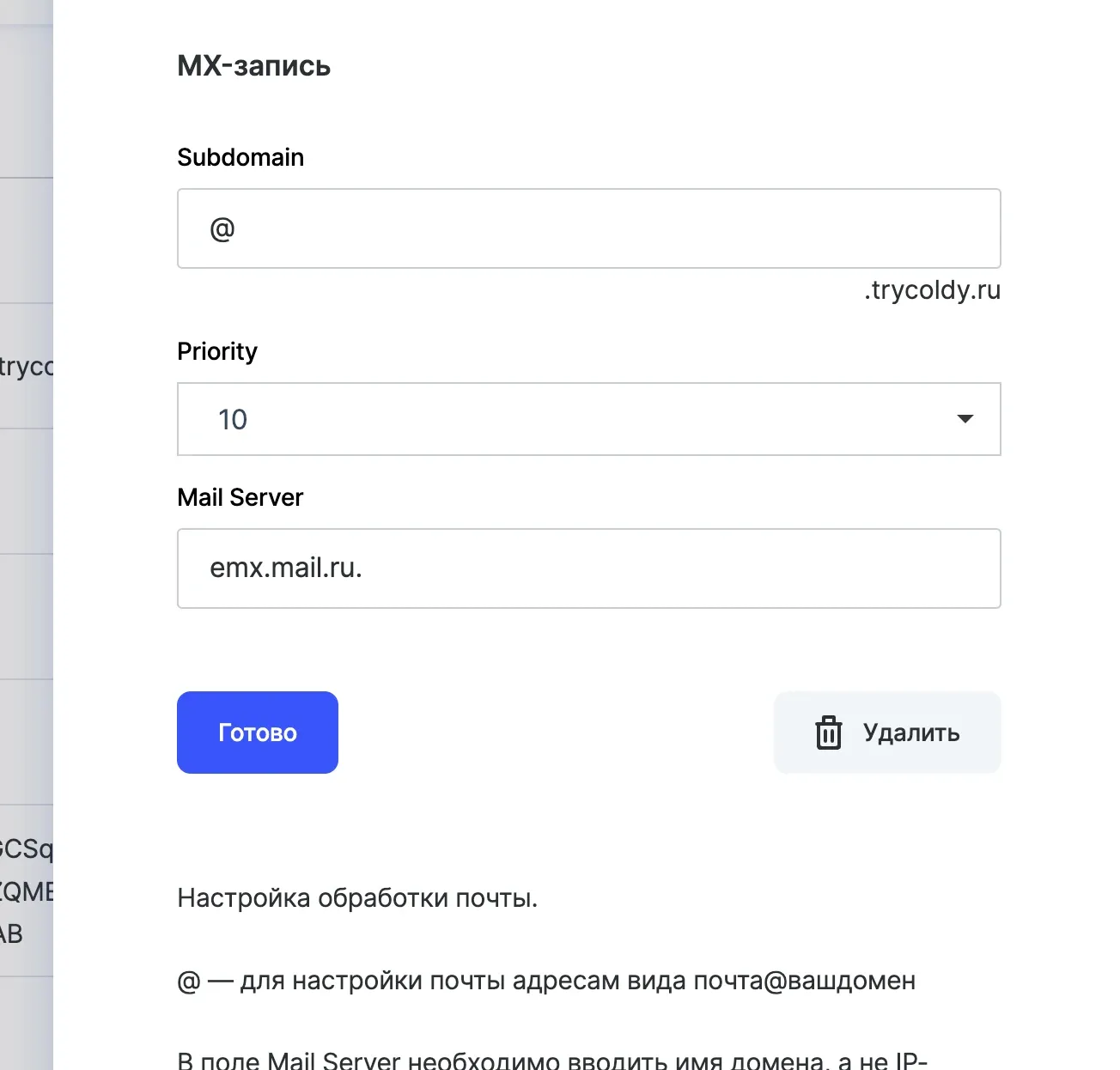Screen dimensions: 1120x1070
Task: Click the Mail Server label
Action: pyautogui.click(x=240, y=497)
